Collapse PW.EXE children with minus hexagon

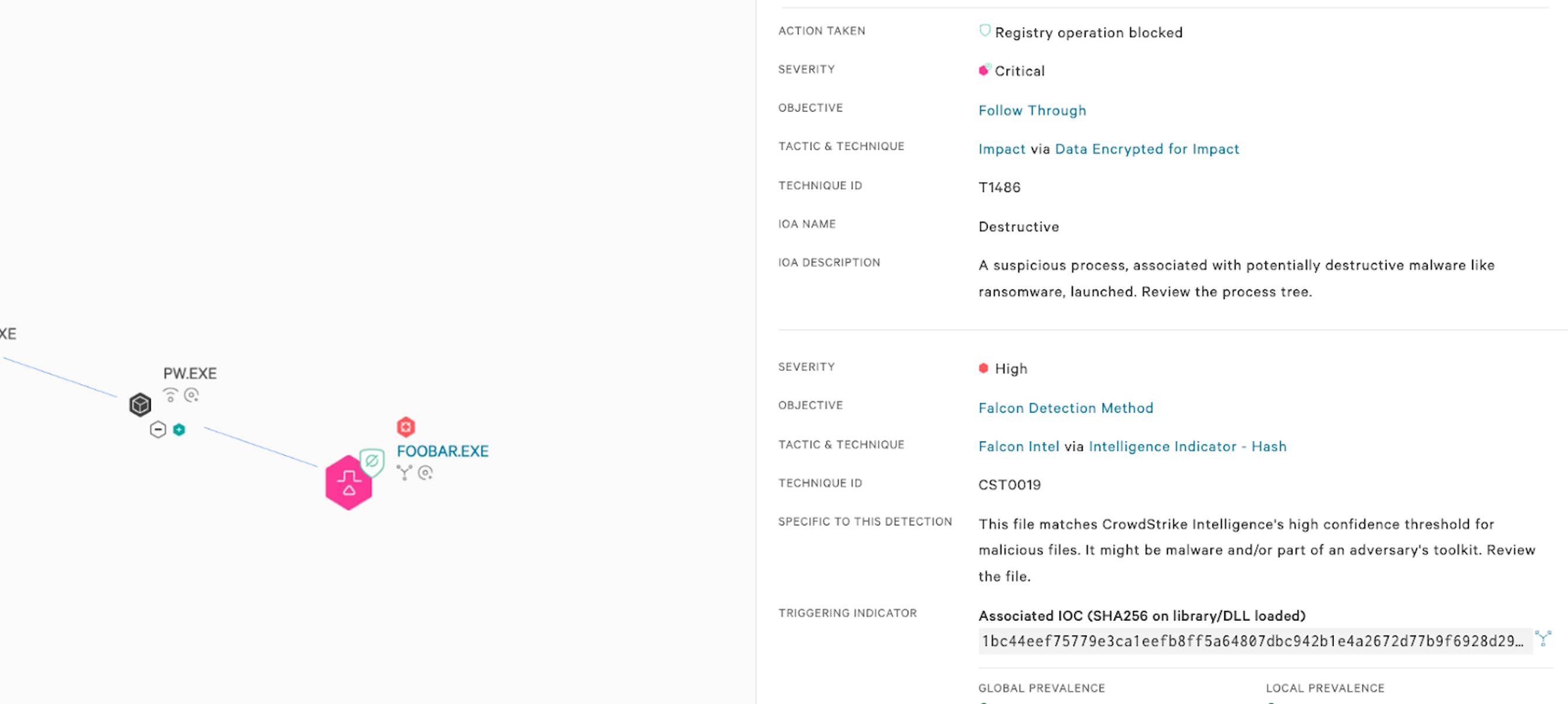coord(157,429)
